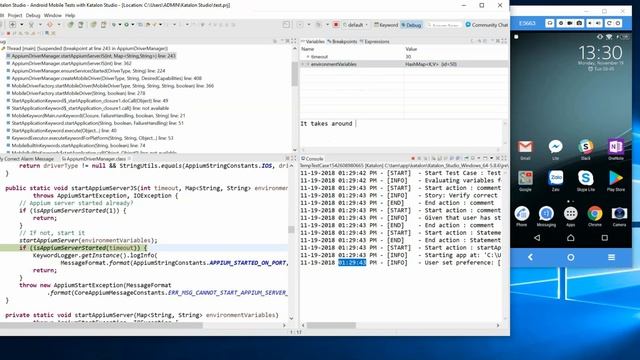This screenshot has width=640, height=360.
Task: Switch to the Debug perspective
Action: point(411,25)
